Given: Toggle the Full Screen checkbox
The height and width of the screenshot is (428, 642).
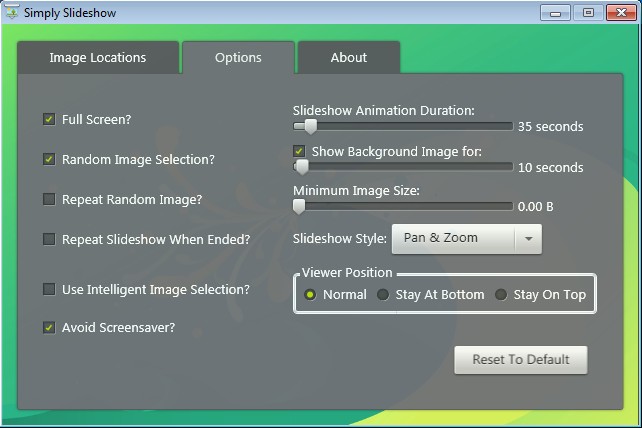Looking at the screenshot, I should pos(49,119).
